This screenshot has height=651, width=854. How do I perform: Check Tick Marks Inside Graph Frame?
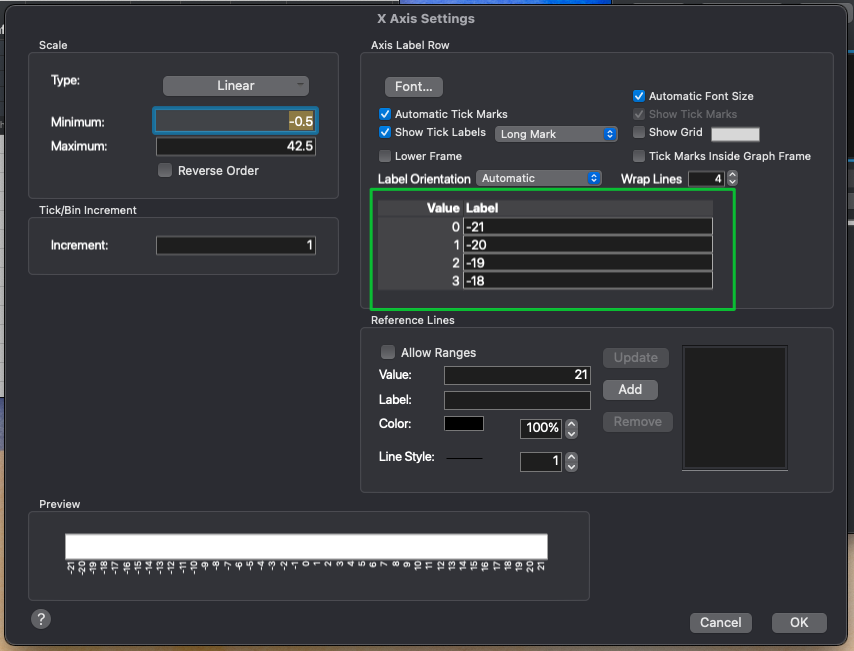click(x=638, y=155)
